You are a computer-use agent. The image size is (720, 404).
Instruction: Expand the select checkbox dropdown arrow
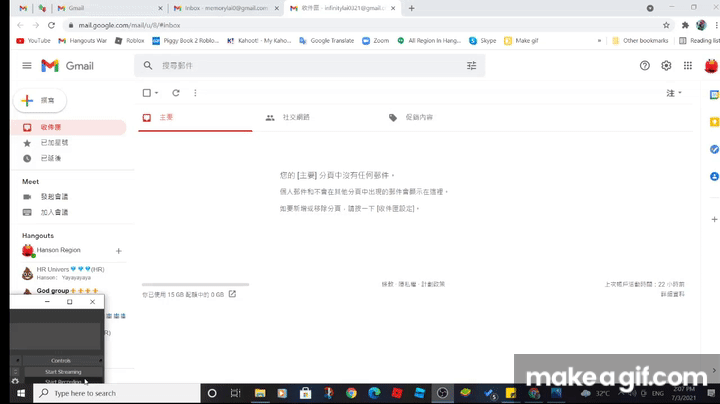pos(157,93)
